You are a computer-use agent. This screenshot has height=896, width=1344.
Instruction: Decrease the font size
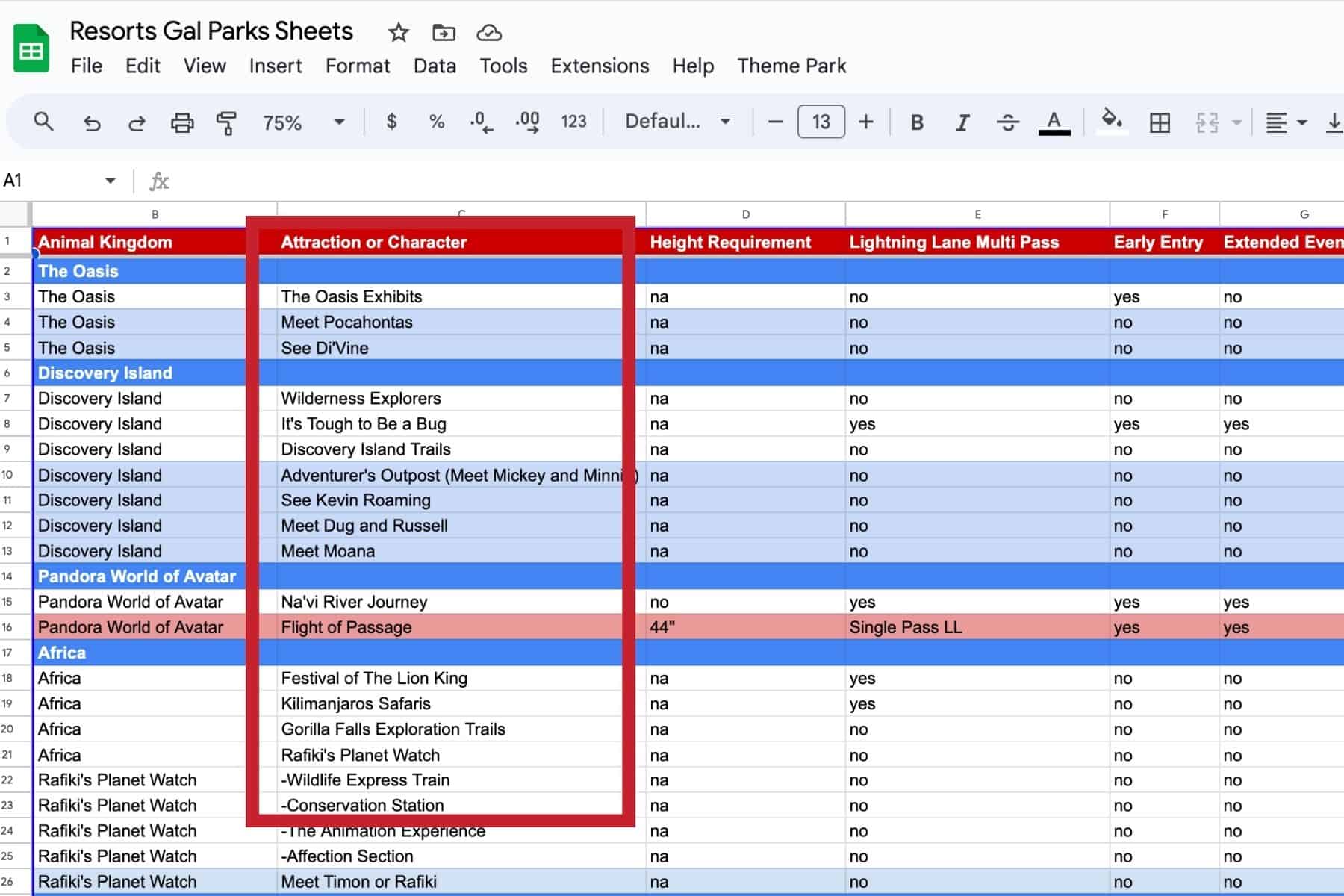coord(775,122)
